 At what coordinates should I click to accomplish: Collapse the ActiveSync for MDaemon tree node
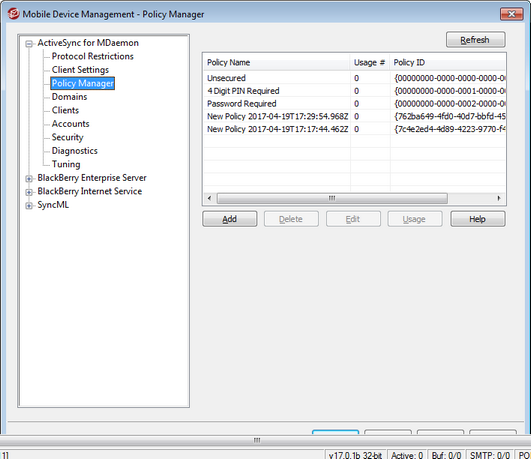(x=29, y=44)
